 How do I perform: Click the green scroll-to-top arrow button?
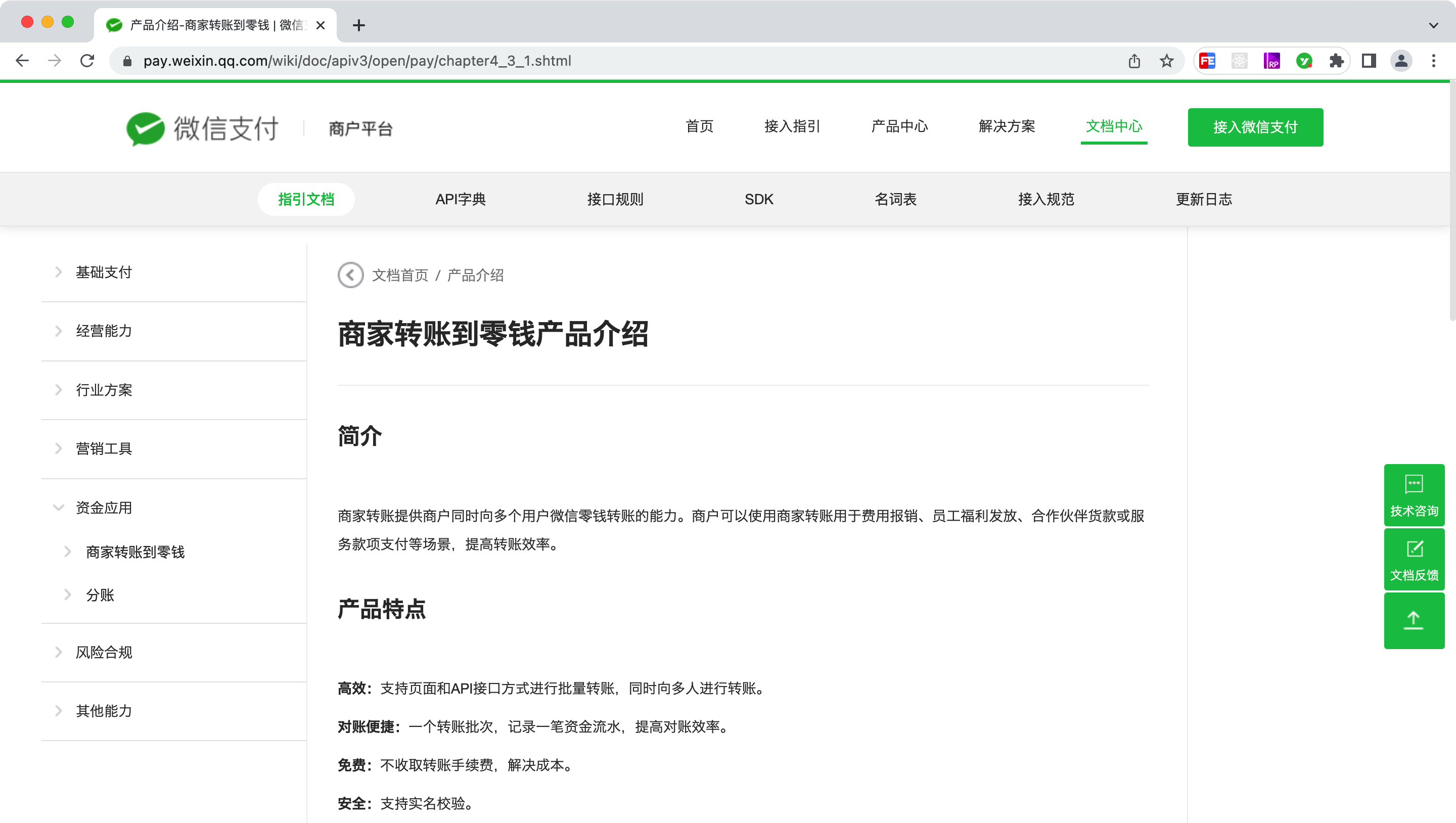1414,620
